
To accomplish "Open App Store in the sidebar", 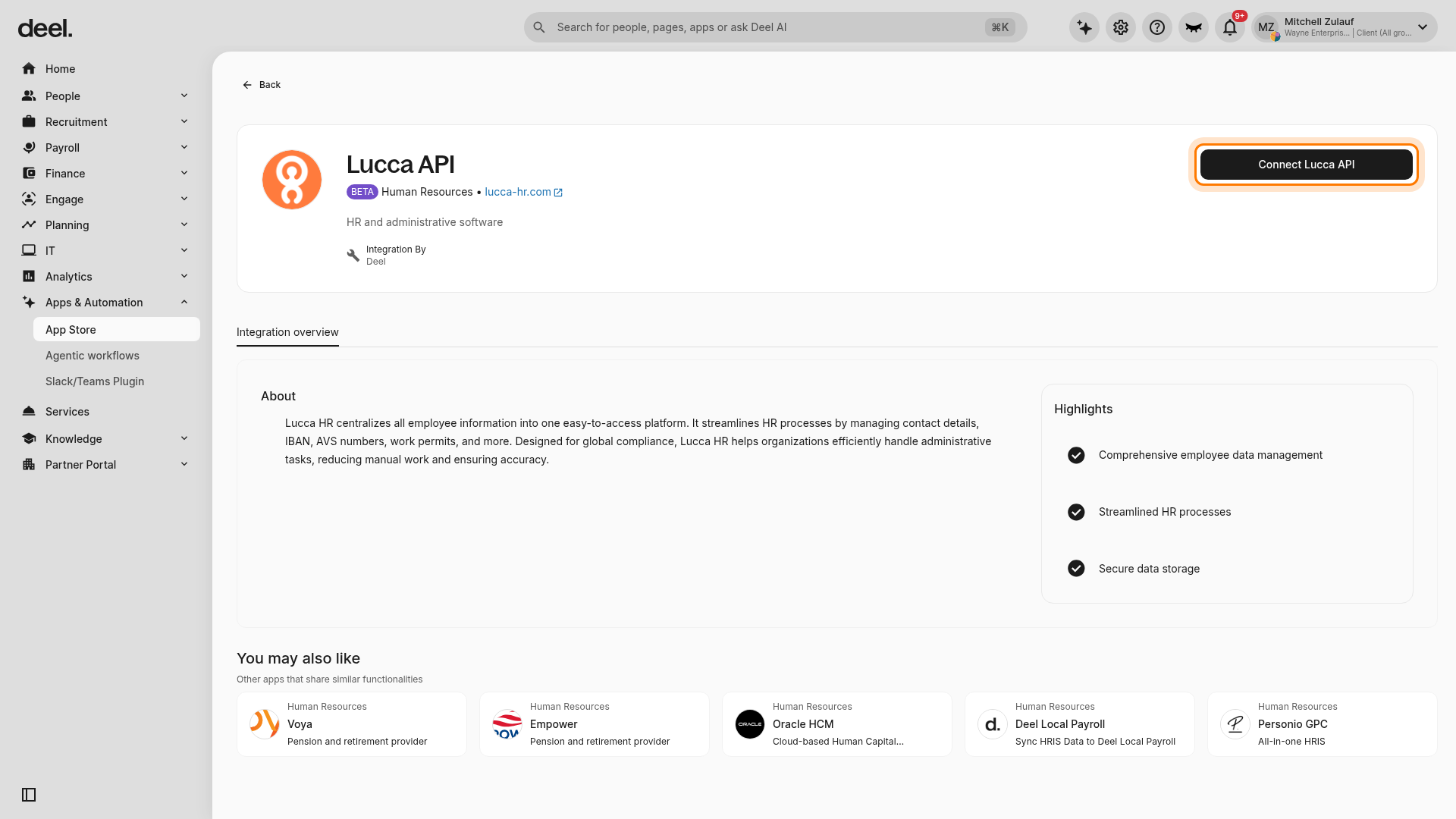I will click(x=117, y=330).
